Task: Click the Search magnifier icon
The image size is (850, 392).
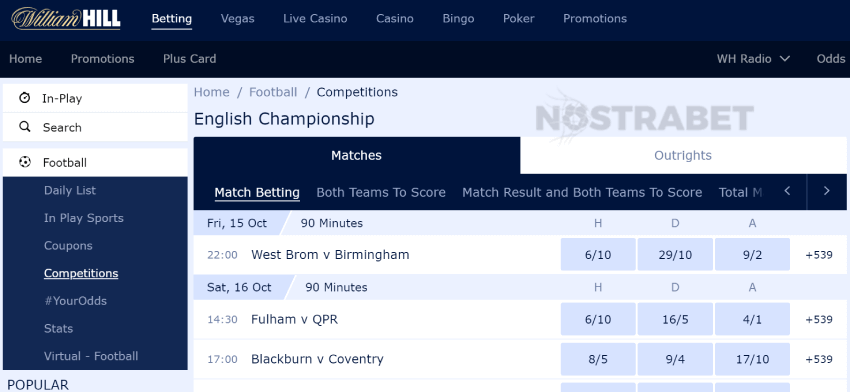Action: [24, 127]
